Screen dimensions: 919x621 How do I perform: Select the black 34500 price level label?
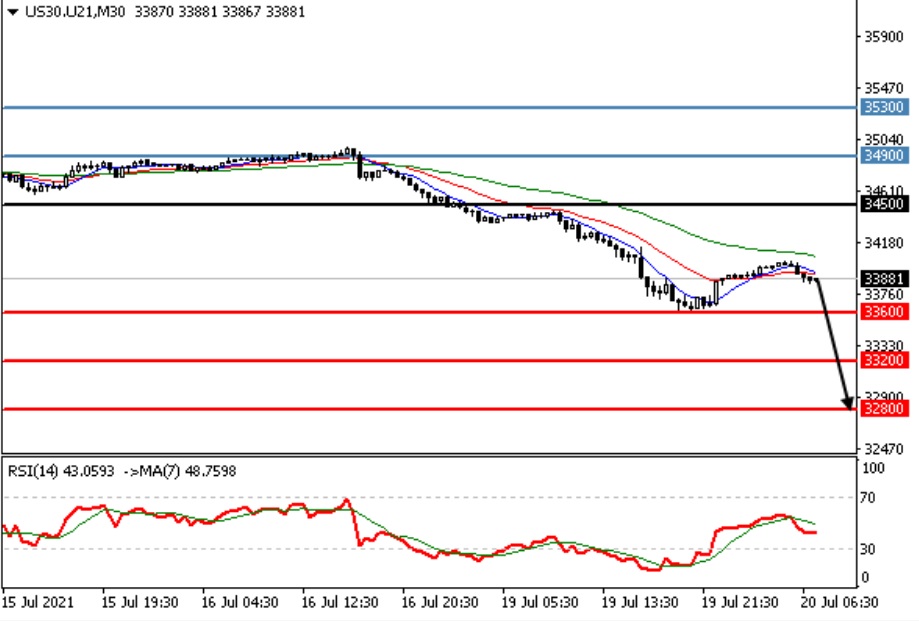884,204
